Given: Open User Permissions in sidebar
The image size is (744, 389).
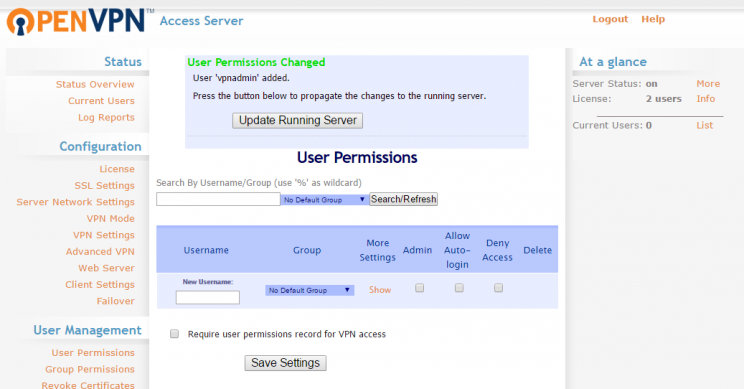Looking at the screenshot, I should (x=93, y=353).
